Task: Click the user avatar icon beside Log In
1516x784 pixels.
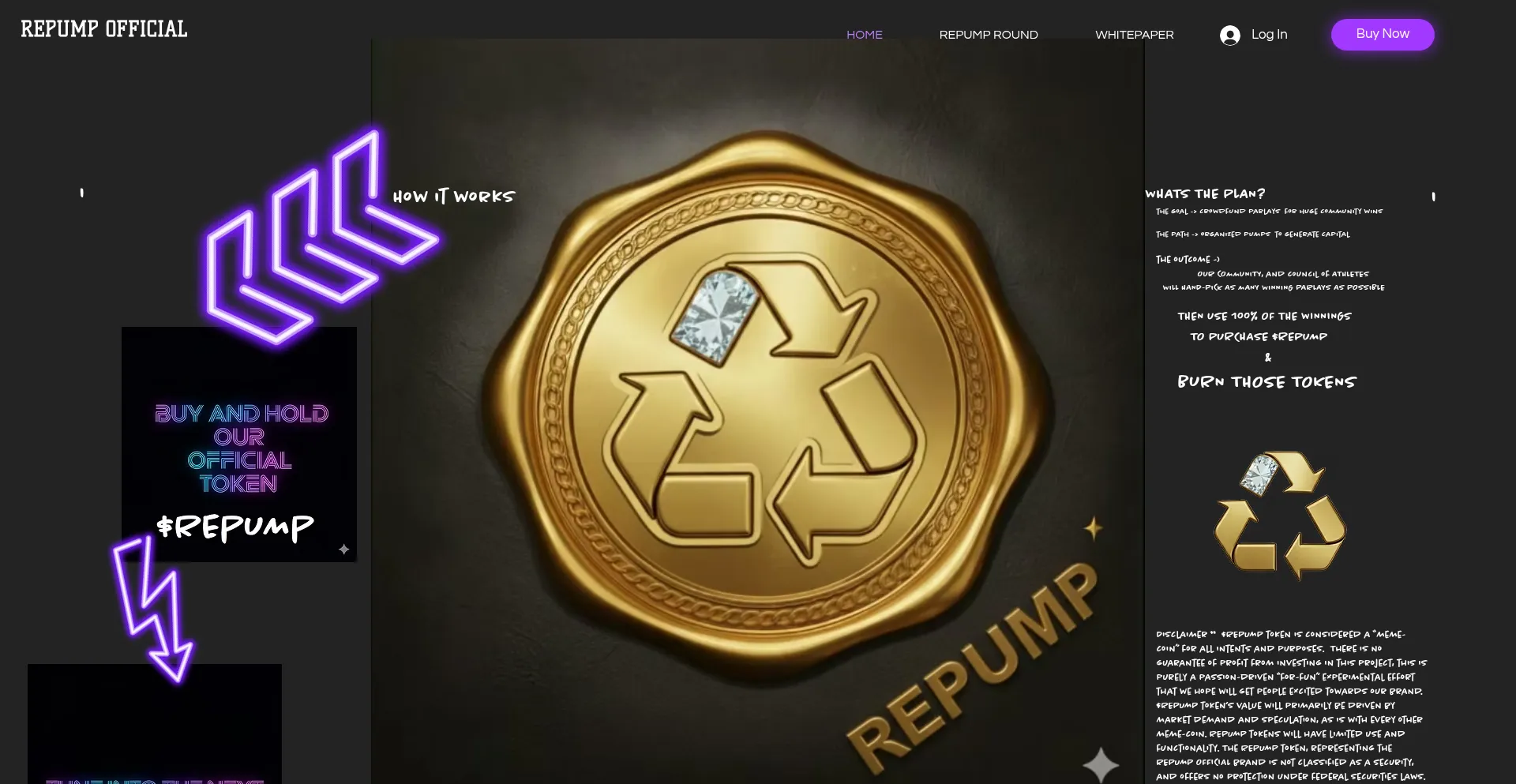Action: (1229, 35)
